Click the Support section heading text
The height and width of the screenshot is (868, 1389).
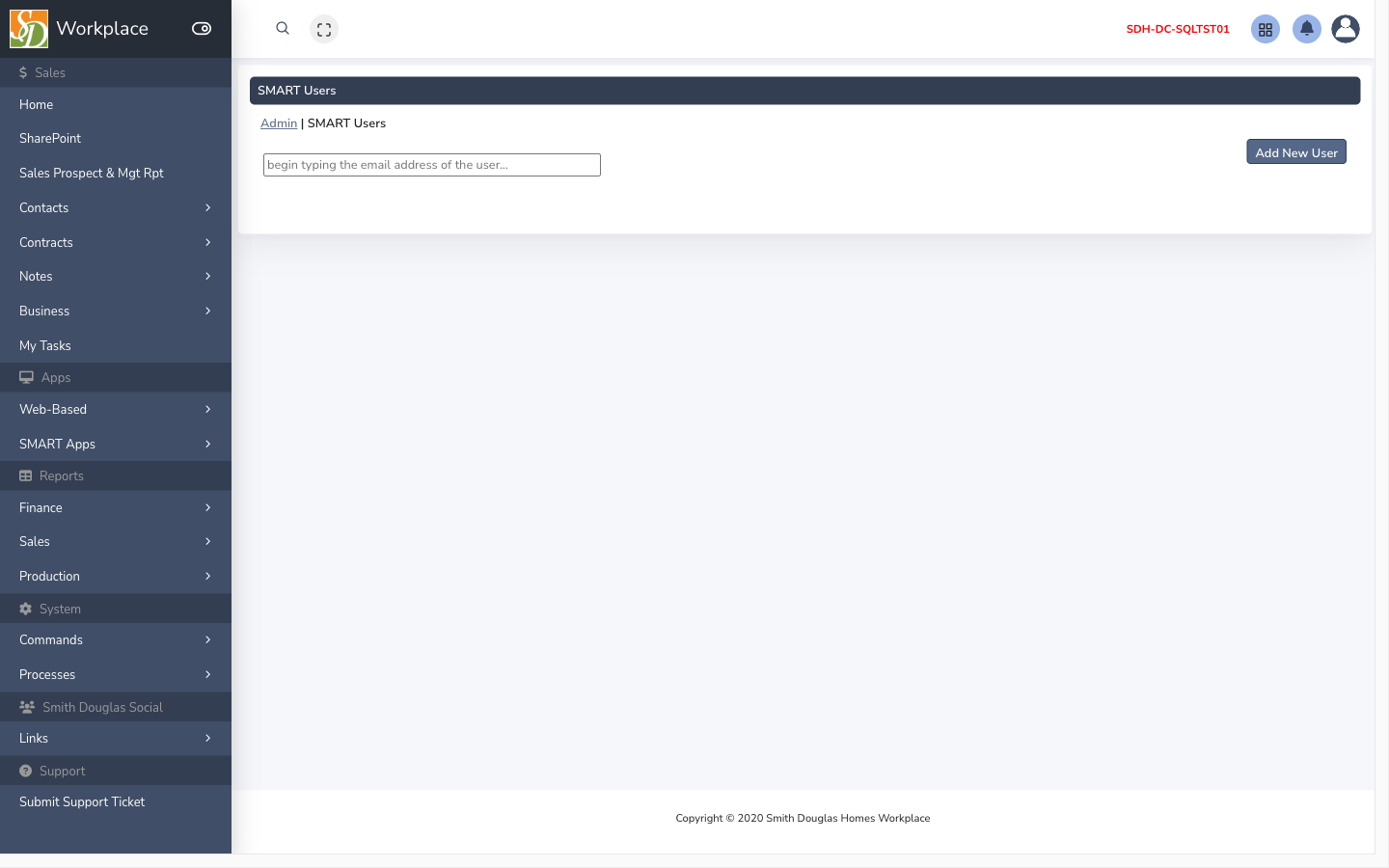[x=63, y=771]
